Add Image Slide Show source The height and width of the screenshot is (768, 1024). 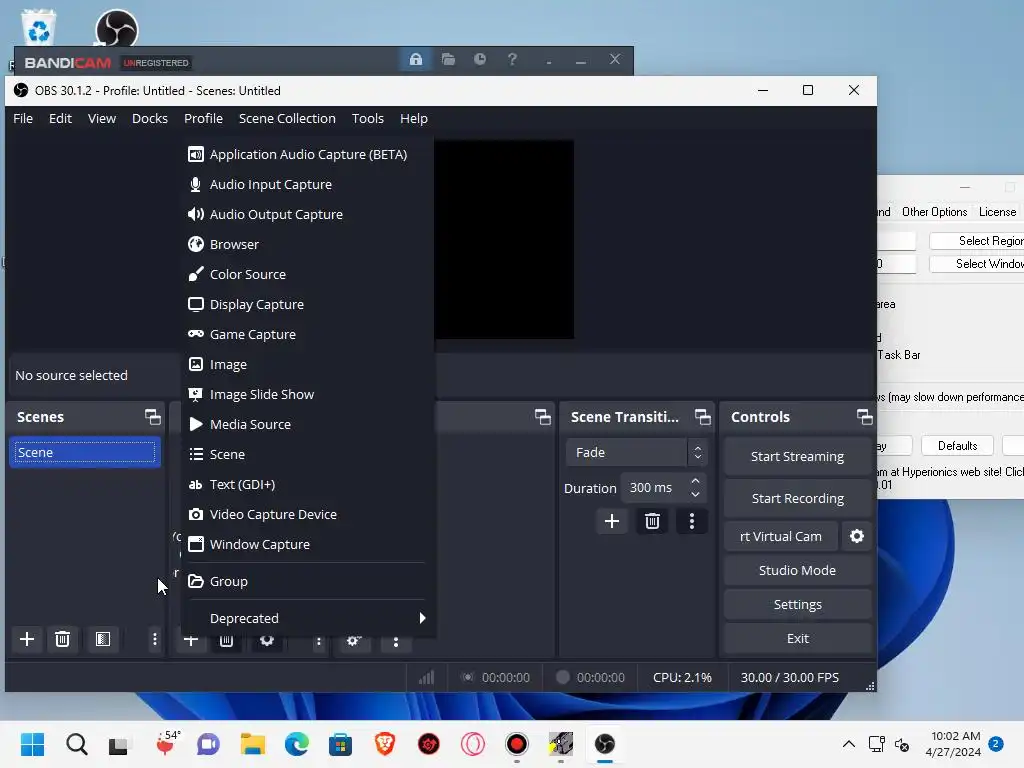point(307,394)
